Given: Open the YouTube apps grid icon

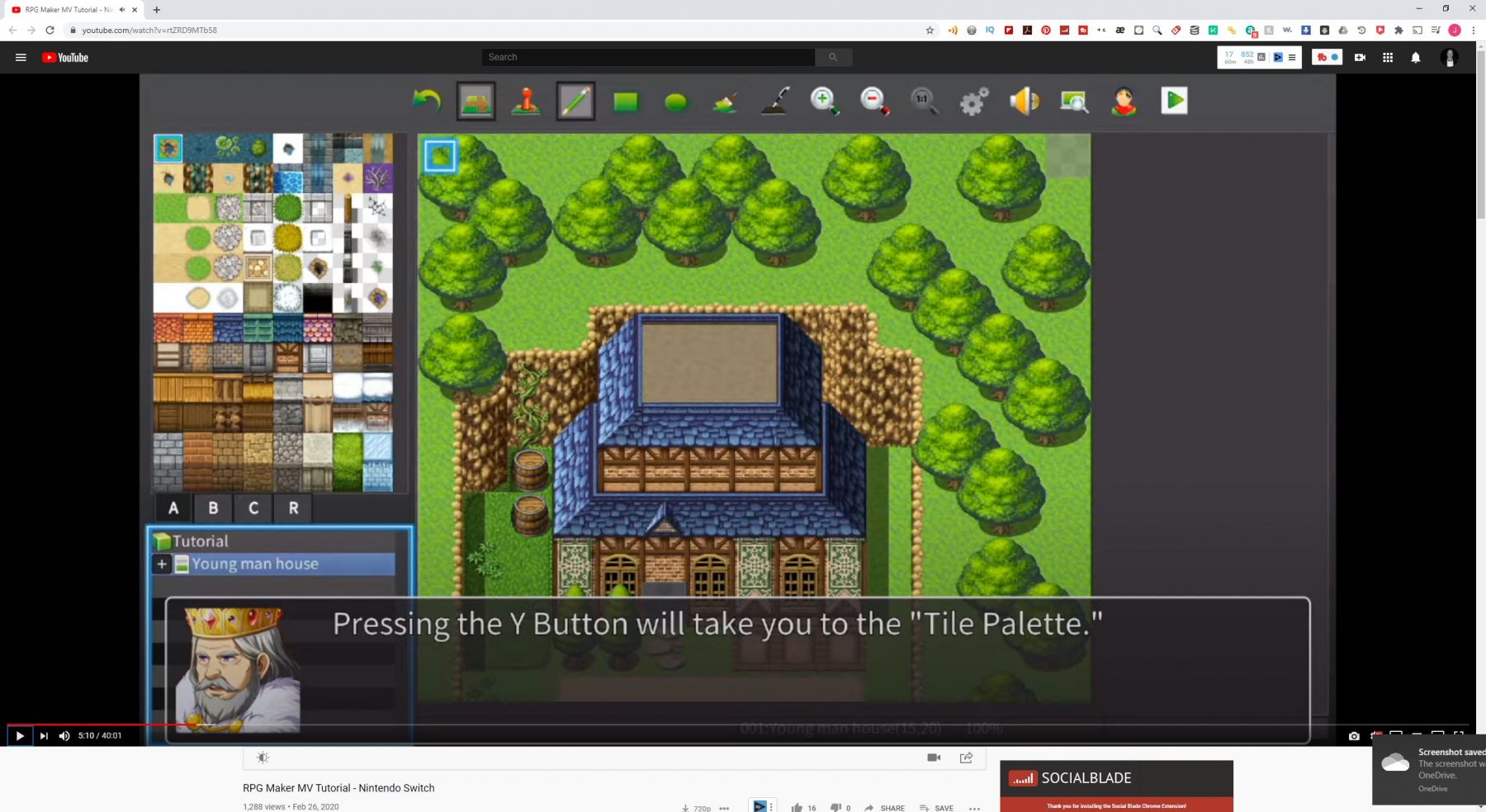Looking at the screenshot, I should (x=1388, y=57).
